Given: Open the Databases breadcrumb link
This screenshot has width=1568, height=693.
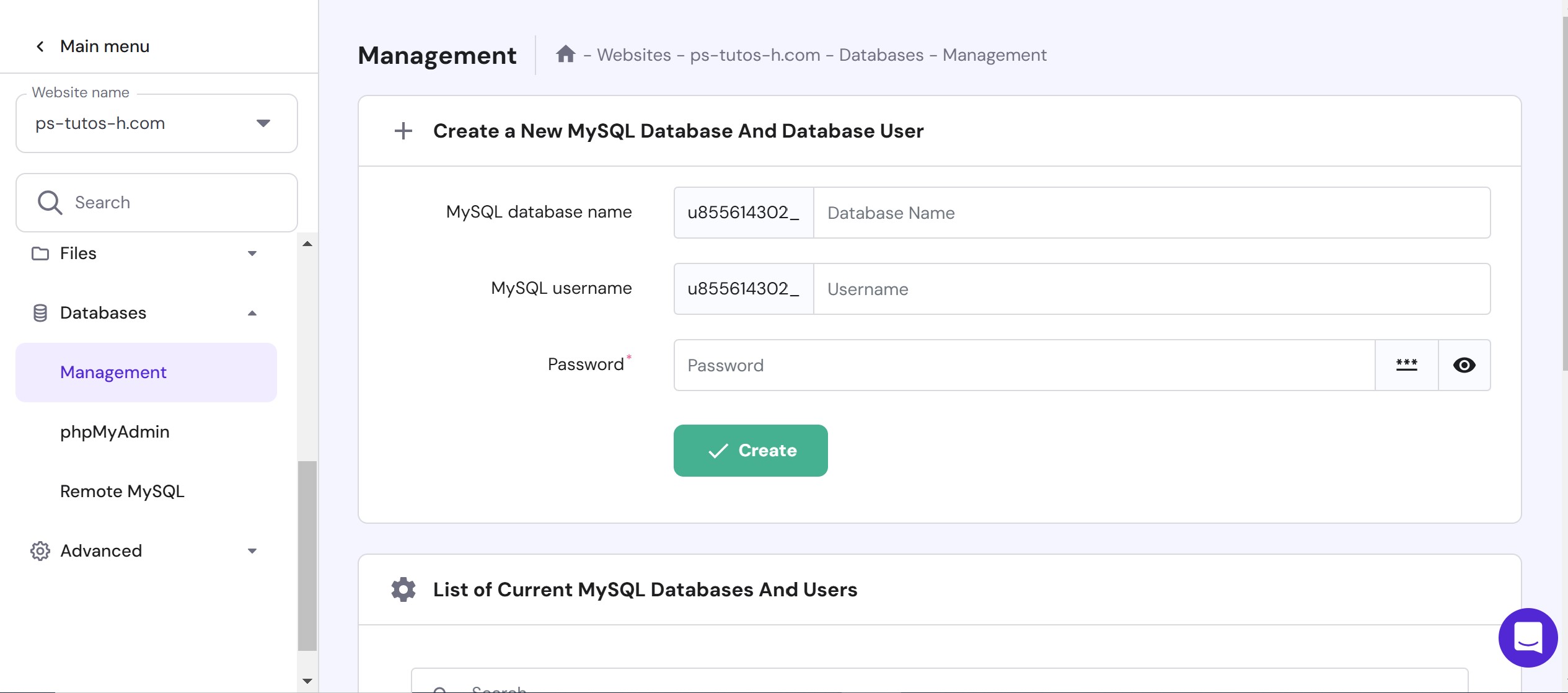Looking at the screenshot, I should (881, 55).
